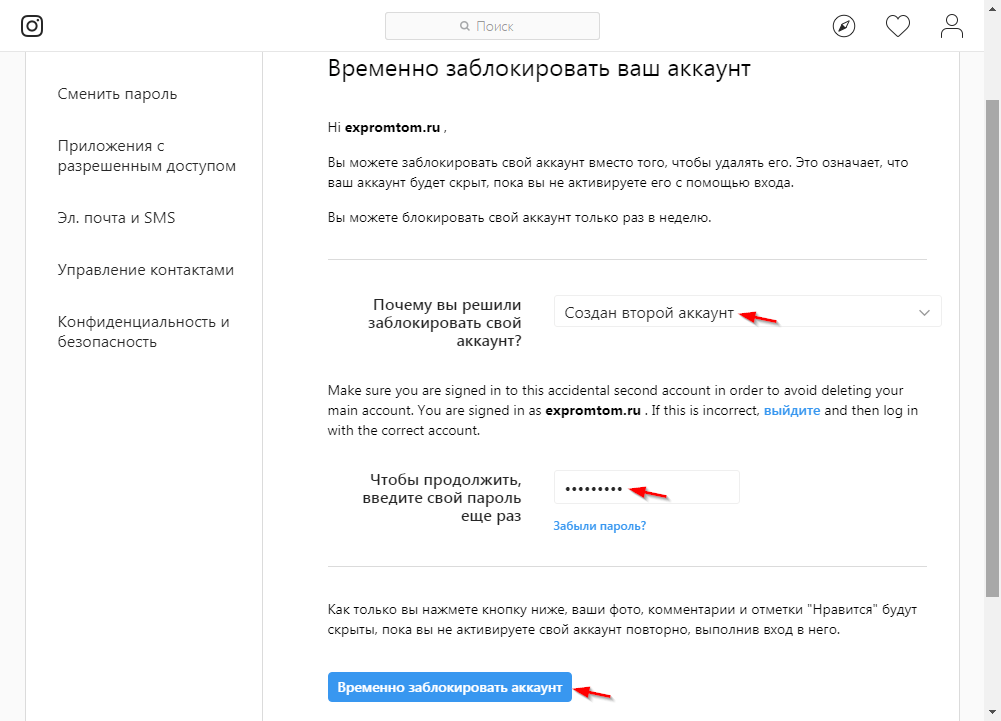Open "Конфиденциальность и безопасность" settings
The width and height of the screenshot is (1001, 721).
[x=144, y=331]
